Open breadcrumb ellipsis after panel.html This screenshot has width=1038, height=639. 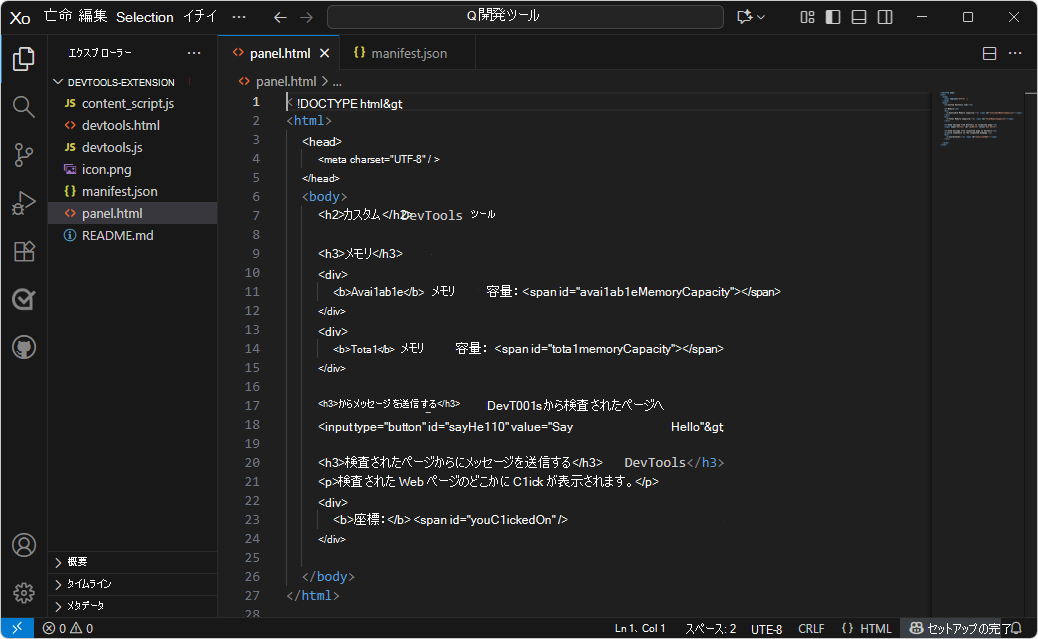click(x=337, y=81)
